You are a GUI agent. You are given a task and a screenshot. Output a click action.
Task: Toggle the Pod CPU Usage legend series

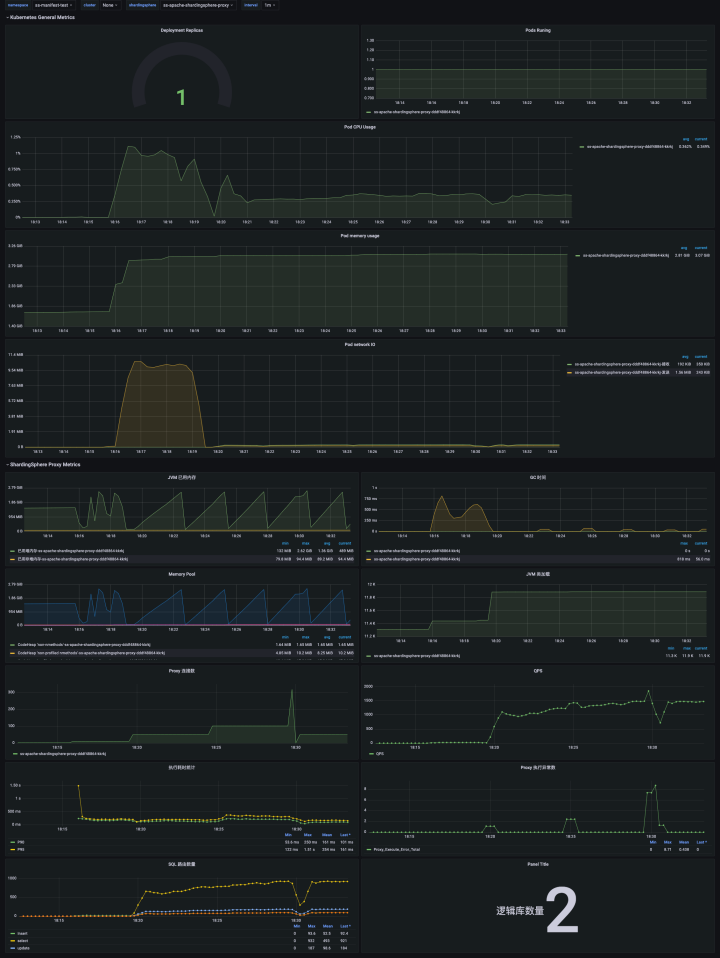pos(630,147)
